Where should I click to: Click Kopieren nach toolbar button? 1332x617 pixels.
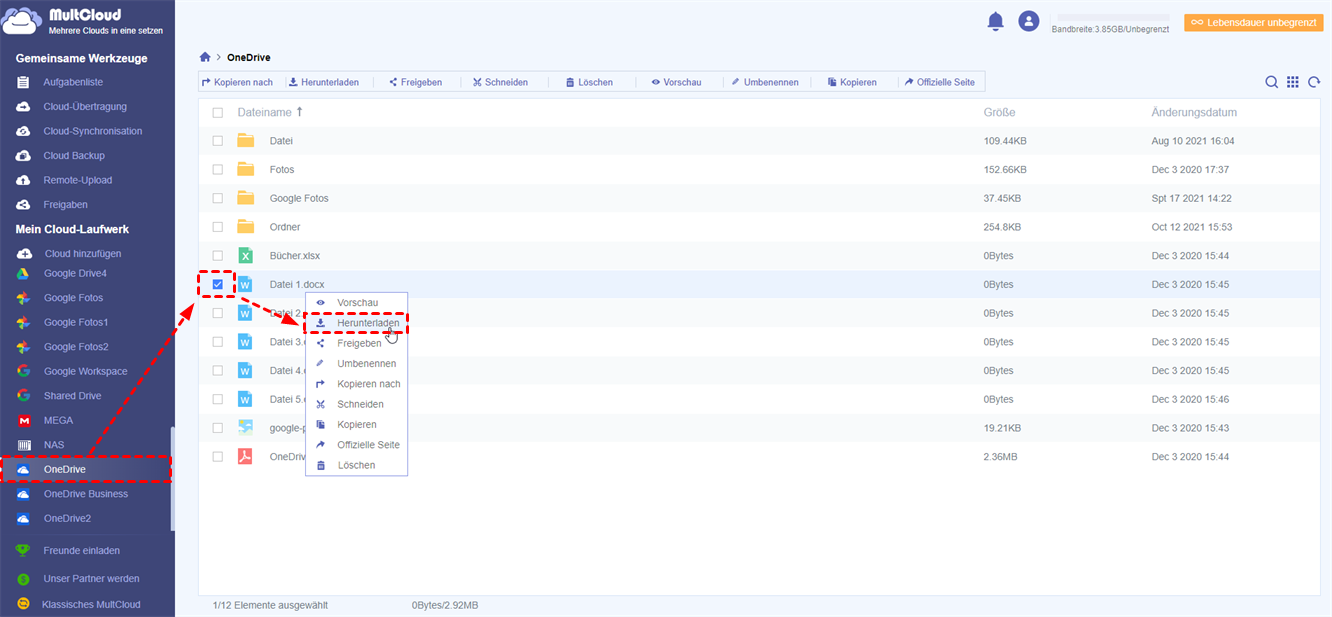(x=237, y=82)
